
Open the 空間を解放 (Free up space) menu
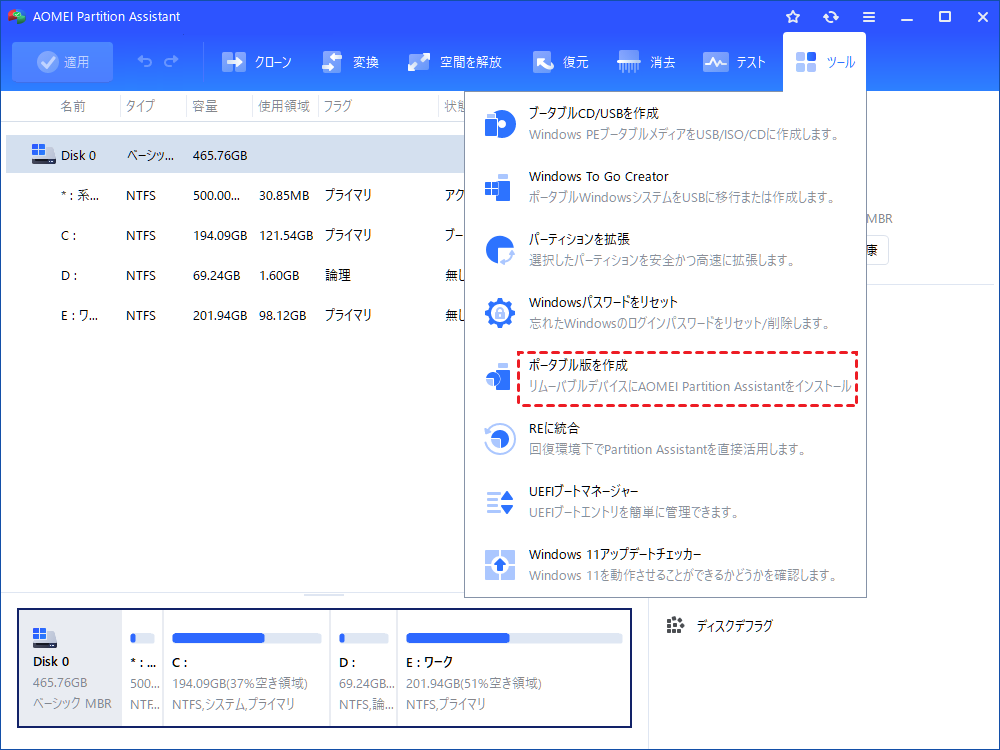tap(455, 62)
